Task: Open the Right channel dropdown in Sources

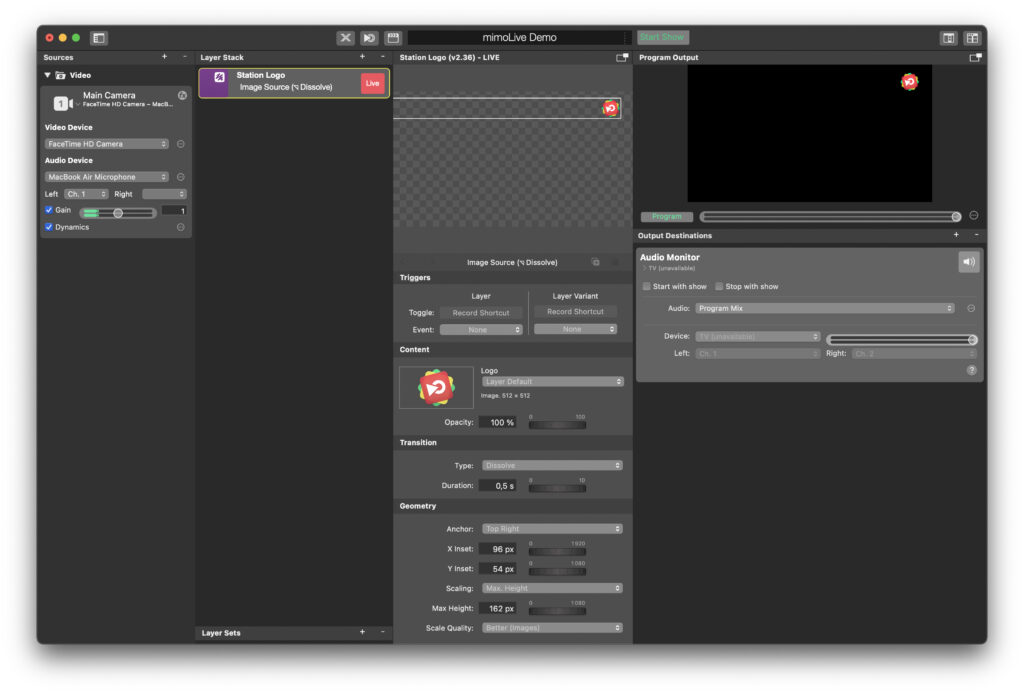Action: 165,194
